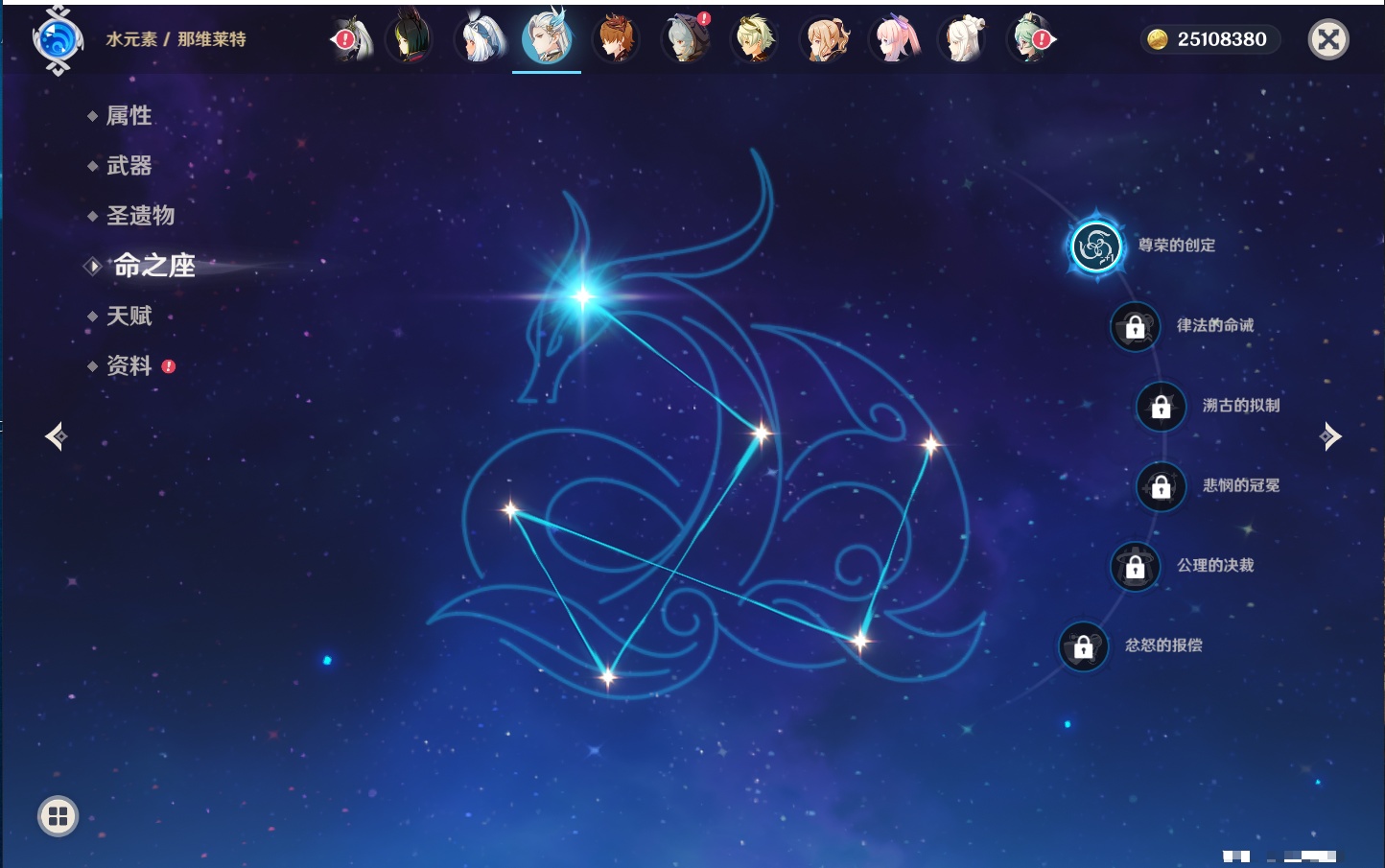Click the 公理的决裁 label text
The height and width of the screenshot is (868, 1385).
pyautogui.click(x=1215, y=565)
